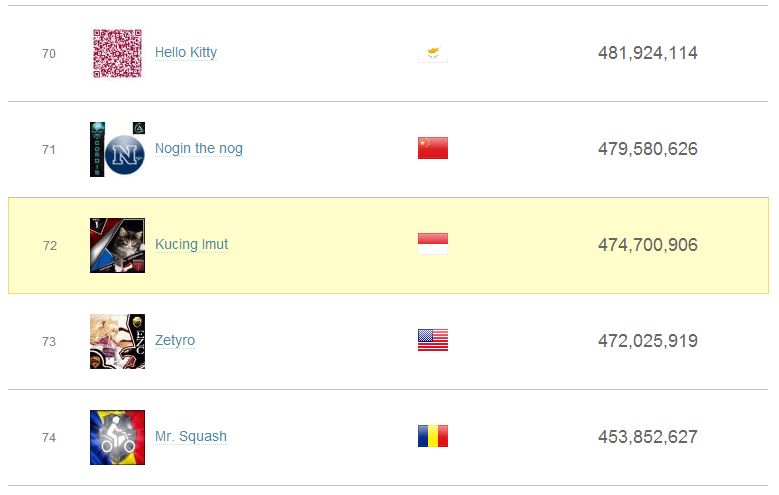Open Nogin the nog's avatar image
The height and width of the screenshot is (495, 779).
point(117,149)
